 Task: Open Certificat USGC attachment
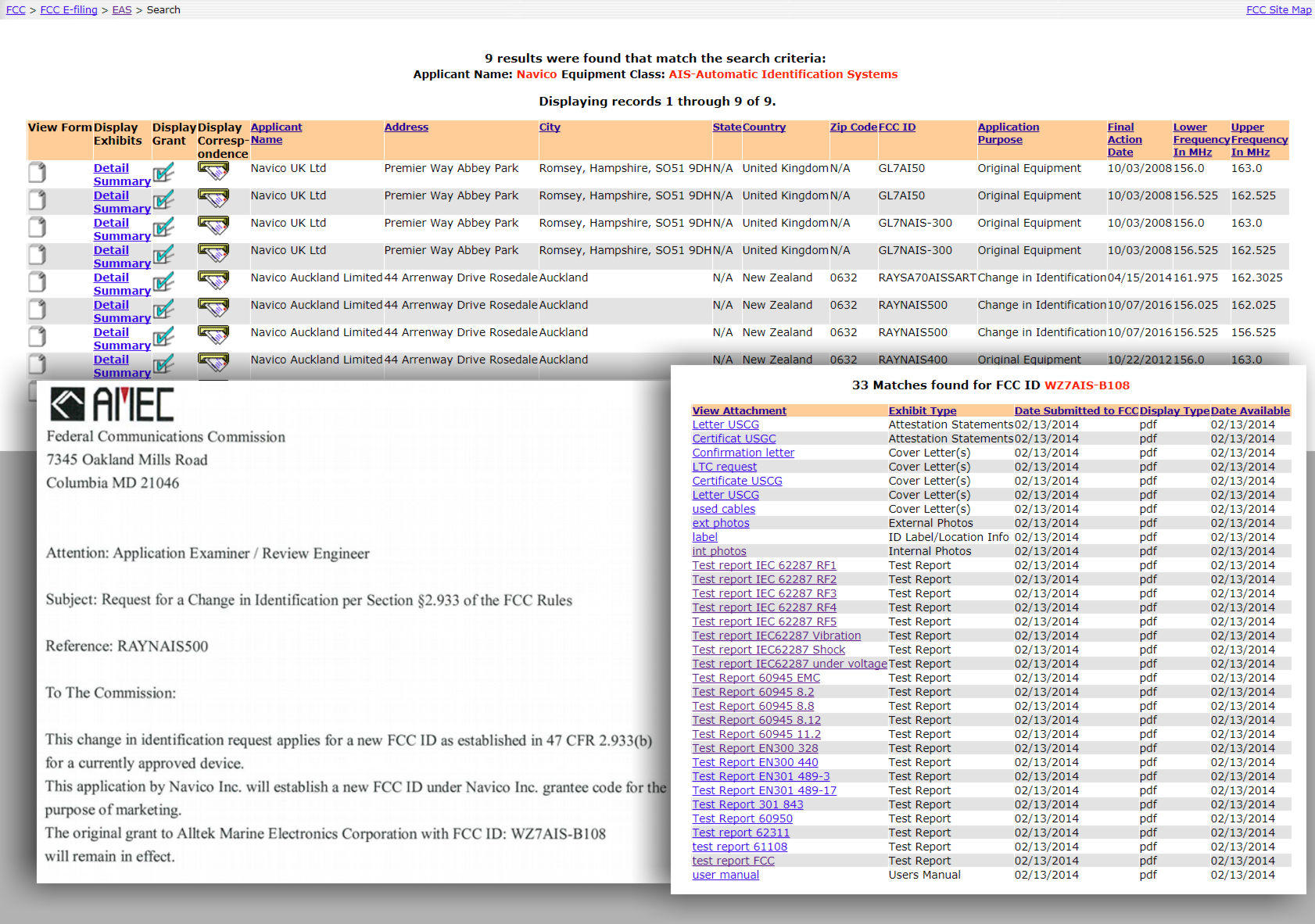click(733, 439)
